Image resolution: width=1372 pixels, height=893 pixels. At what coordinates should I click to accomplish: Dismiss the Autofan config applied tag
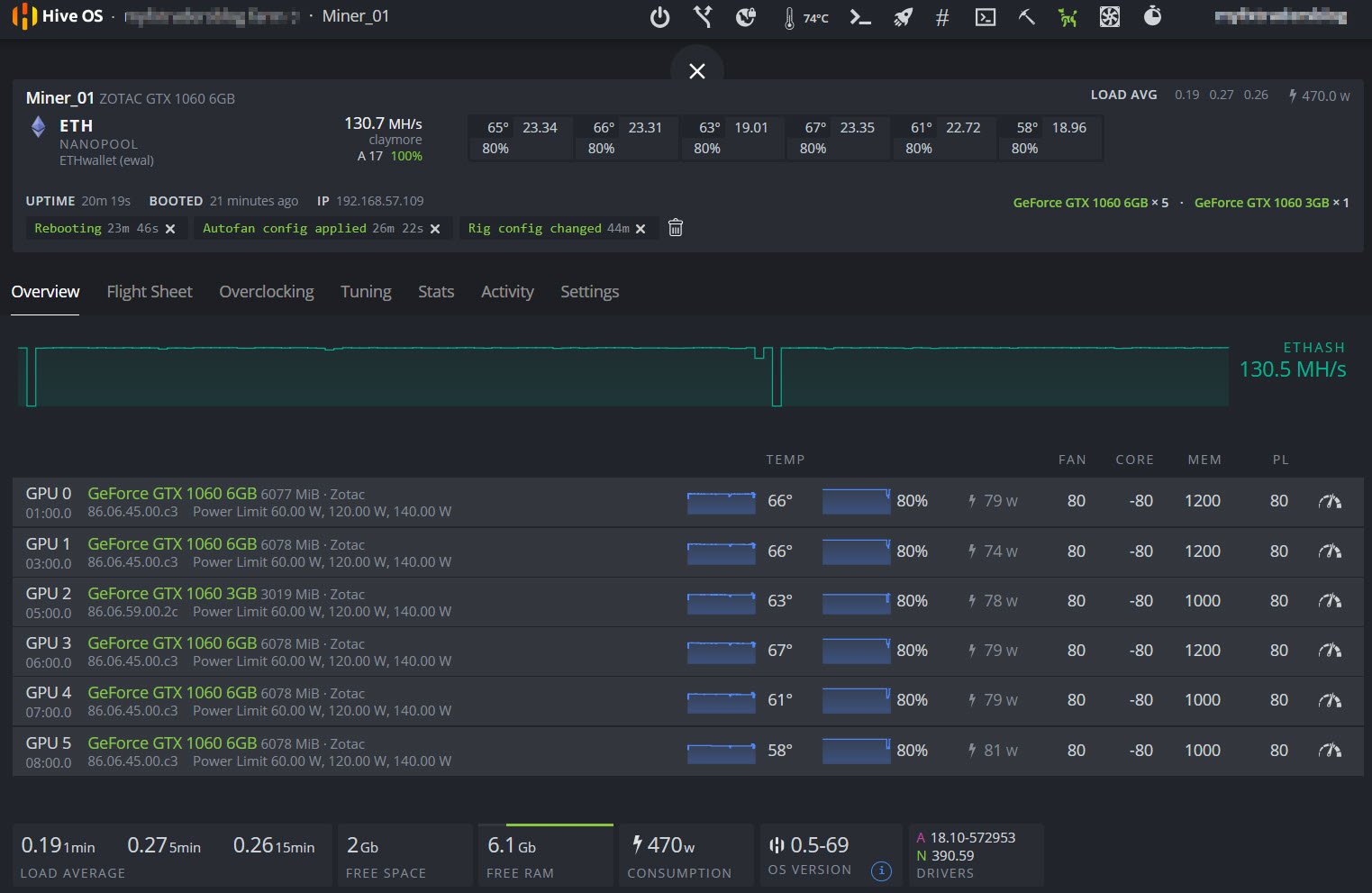tap(435, 229)
